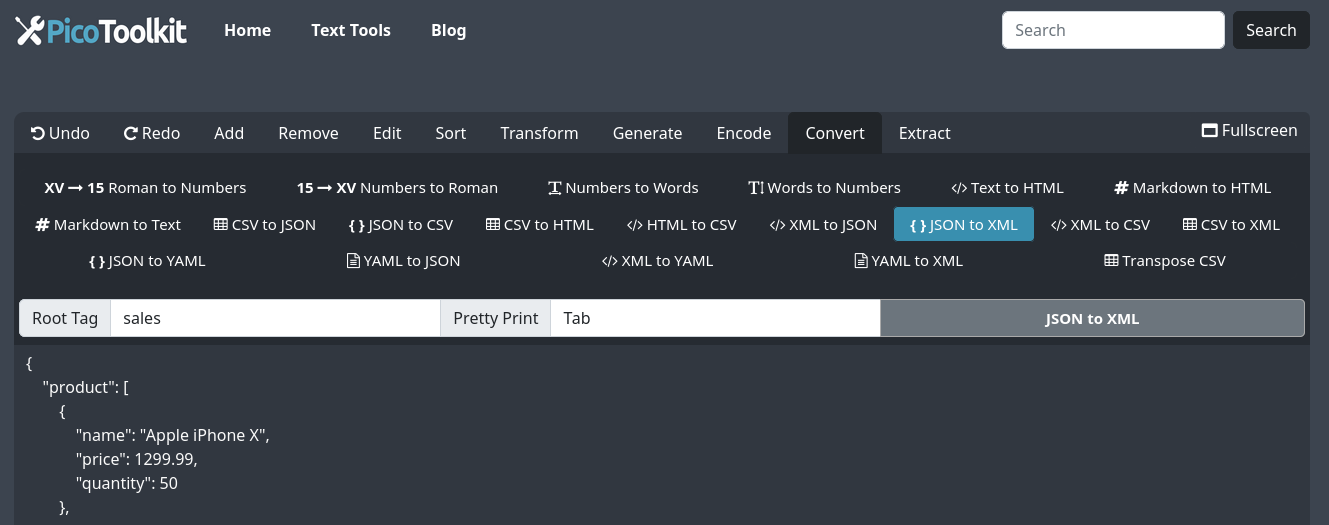Click the PicoToolkit logo

click(101, 30)
